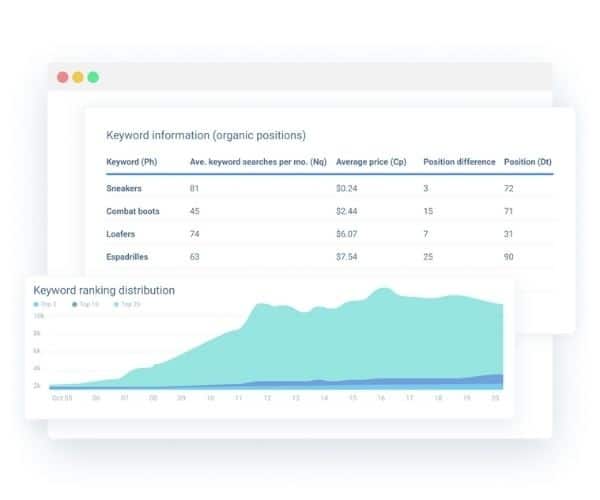Click the $6.07 average price cell

pos(347,234)
